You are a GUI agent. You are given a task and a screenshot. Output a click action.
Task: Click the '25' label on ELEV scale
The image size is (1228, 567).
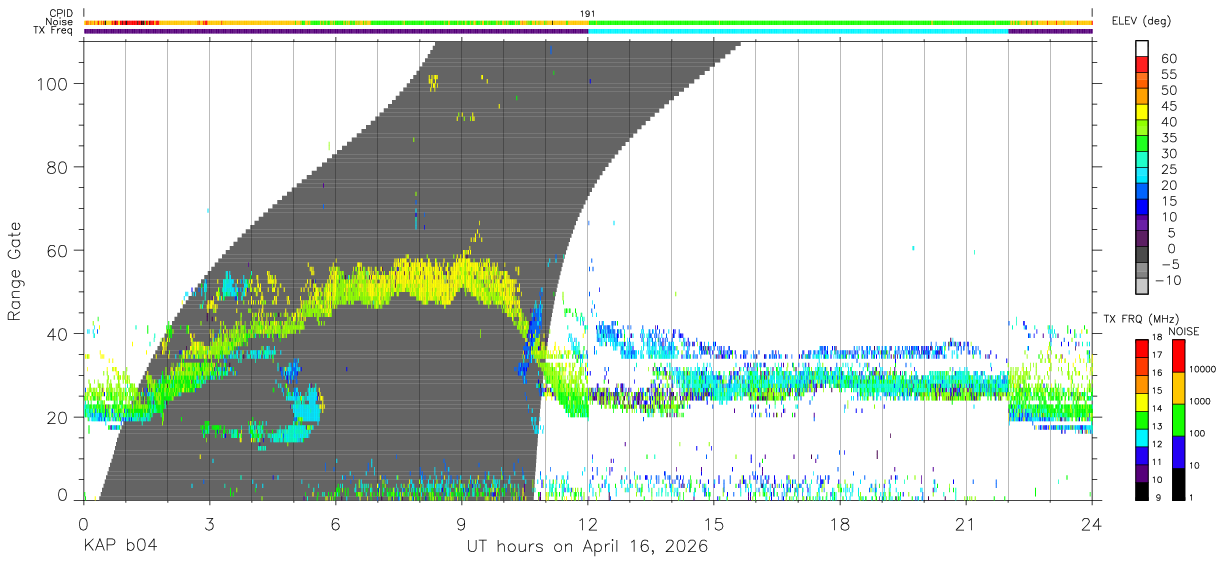pos(1169,169)
